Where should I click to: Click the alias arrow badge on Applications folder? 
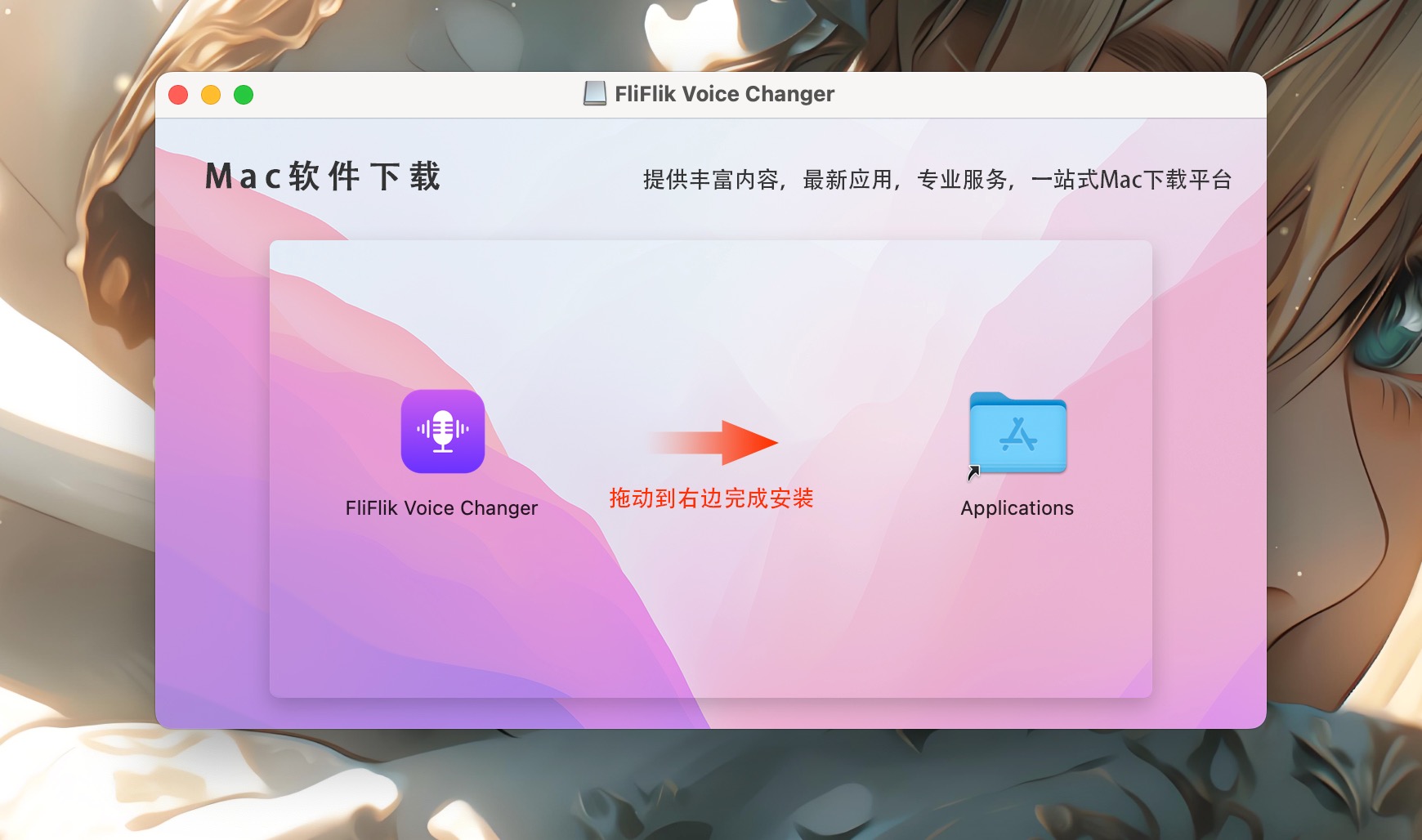point(973,471)
